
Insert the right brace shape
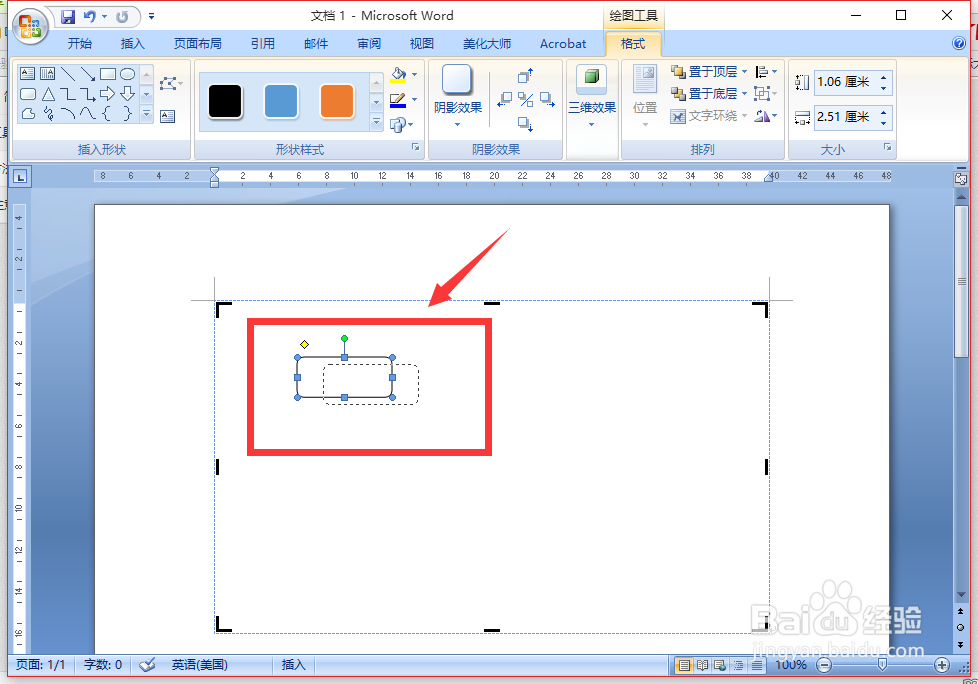(127, 113)
